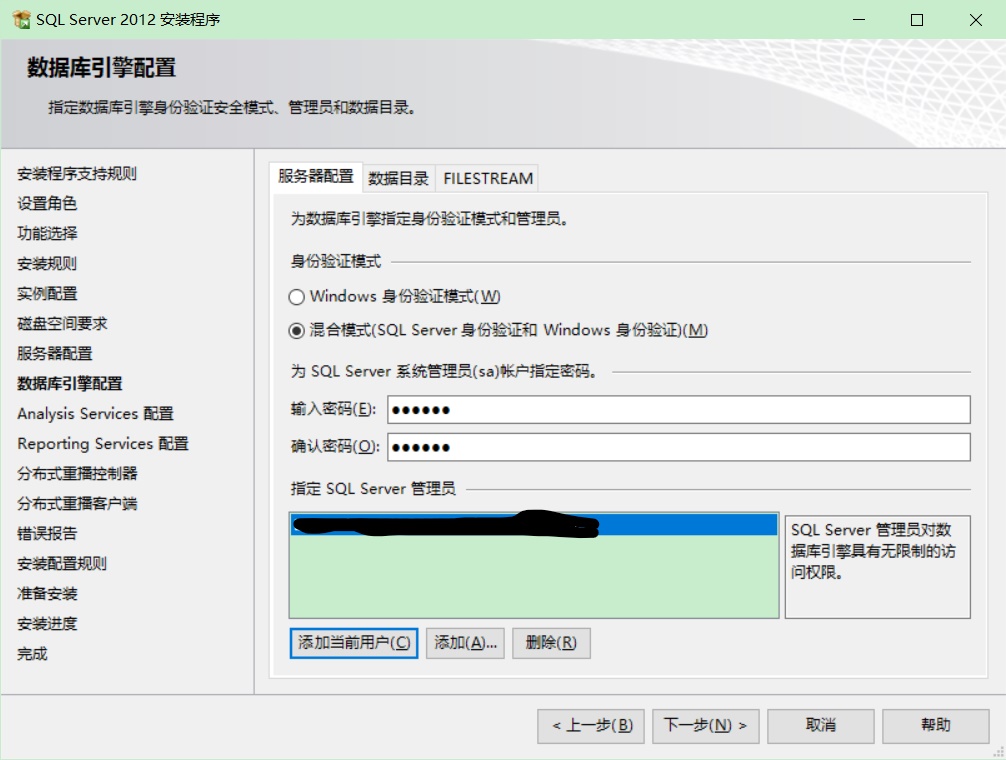This screenshot has height=760, width=1006.
Task: Click 磁盘空间要求 step in sidebar
Action: [62, 324]
